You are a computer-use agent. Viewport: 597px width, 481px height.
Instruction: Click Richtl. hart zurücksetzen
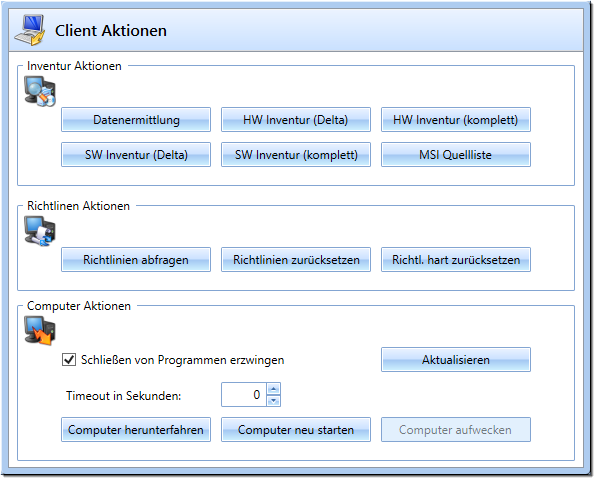click(456, 260)
